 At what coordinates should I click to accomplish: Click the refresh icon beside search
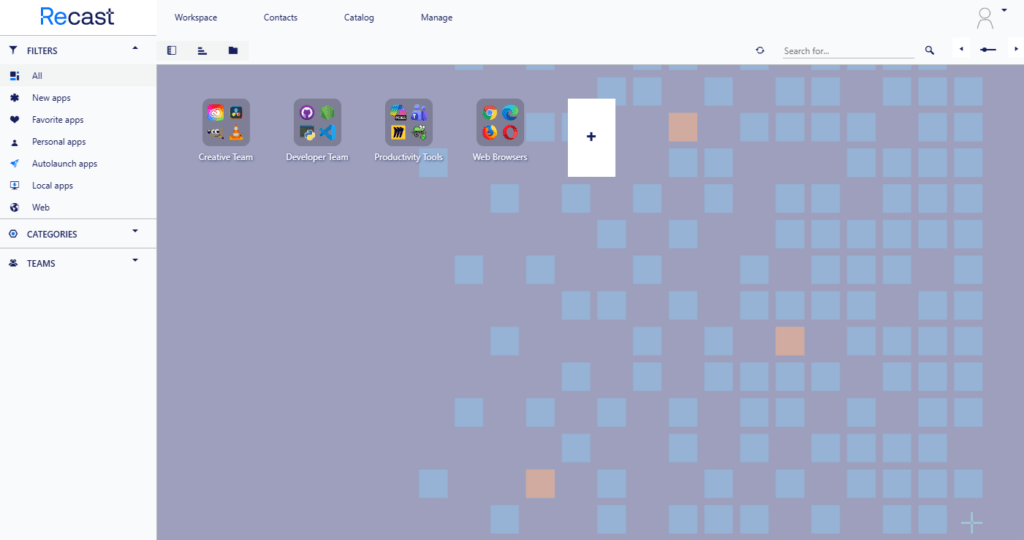pos(760,50)
